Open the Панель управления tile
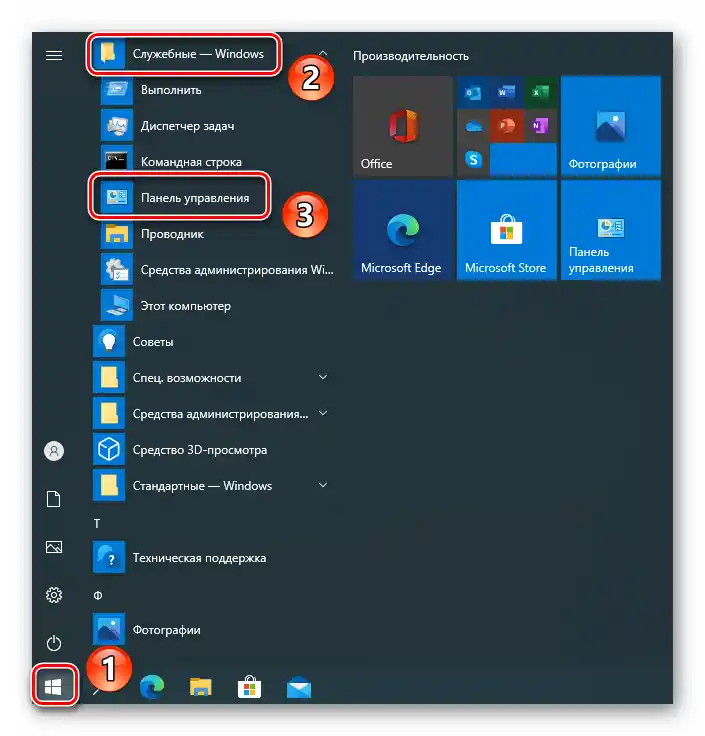Screen dimensions: 705x736 tap(611, 230)
